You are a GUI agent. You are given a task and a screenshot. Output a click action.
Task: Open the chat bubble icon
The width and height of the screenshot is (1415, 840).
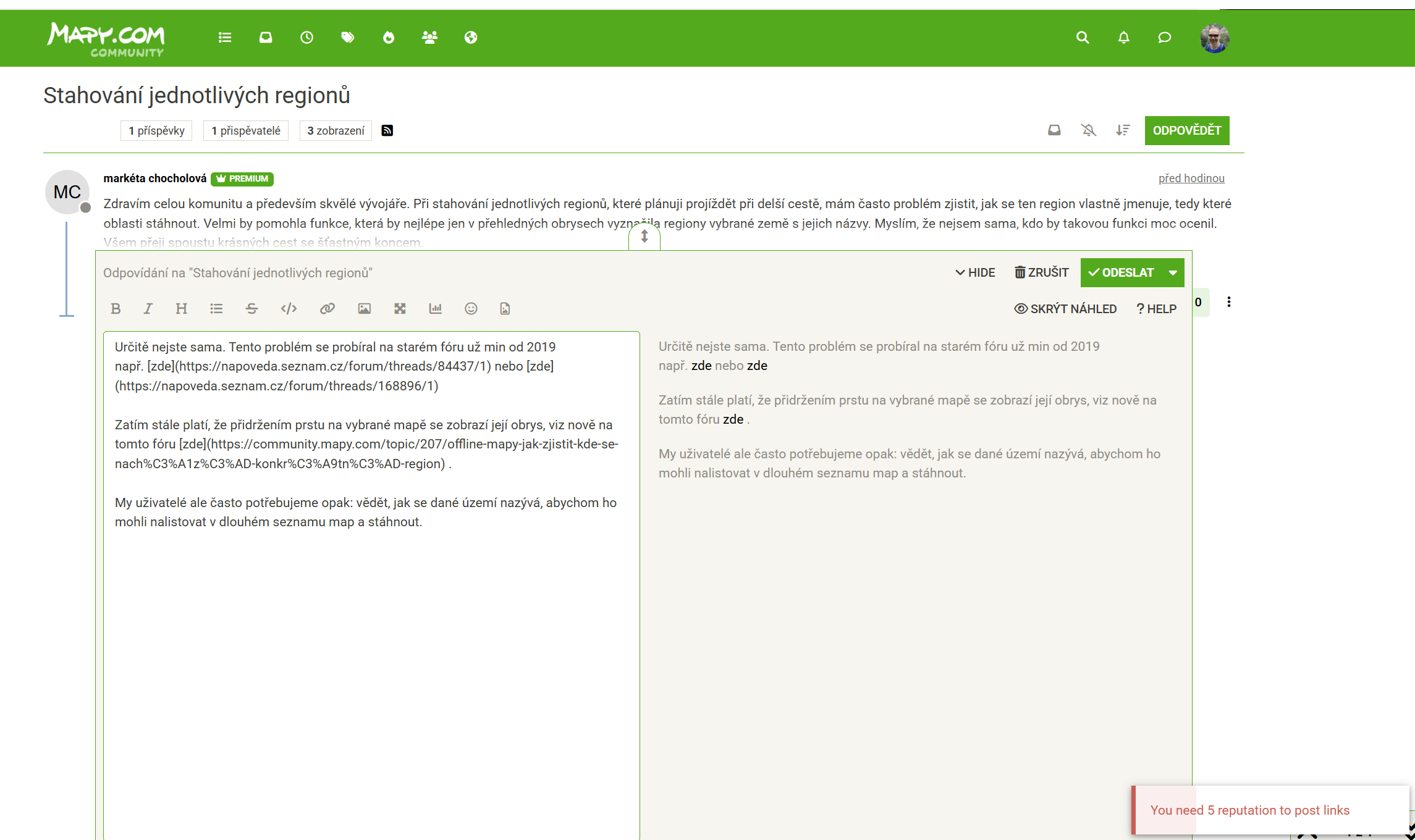point(1164,38)
